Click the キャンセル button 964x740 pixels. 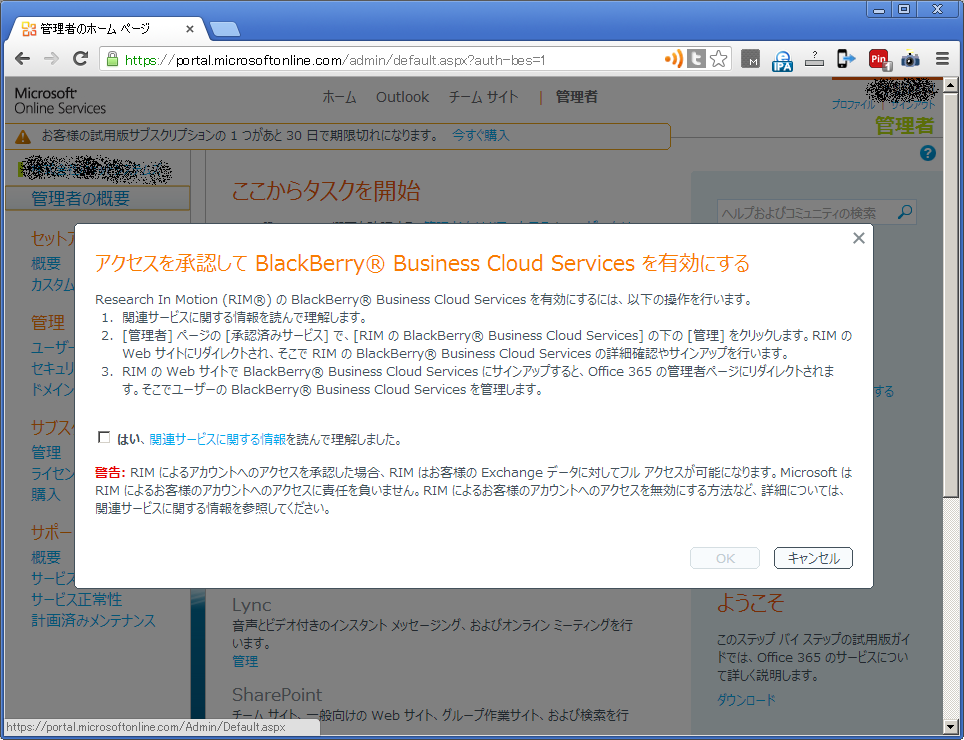coord(813,558)
